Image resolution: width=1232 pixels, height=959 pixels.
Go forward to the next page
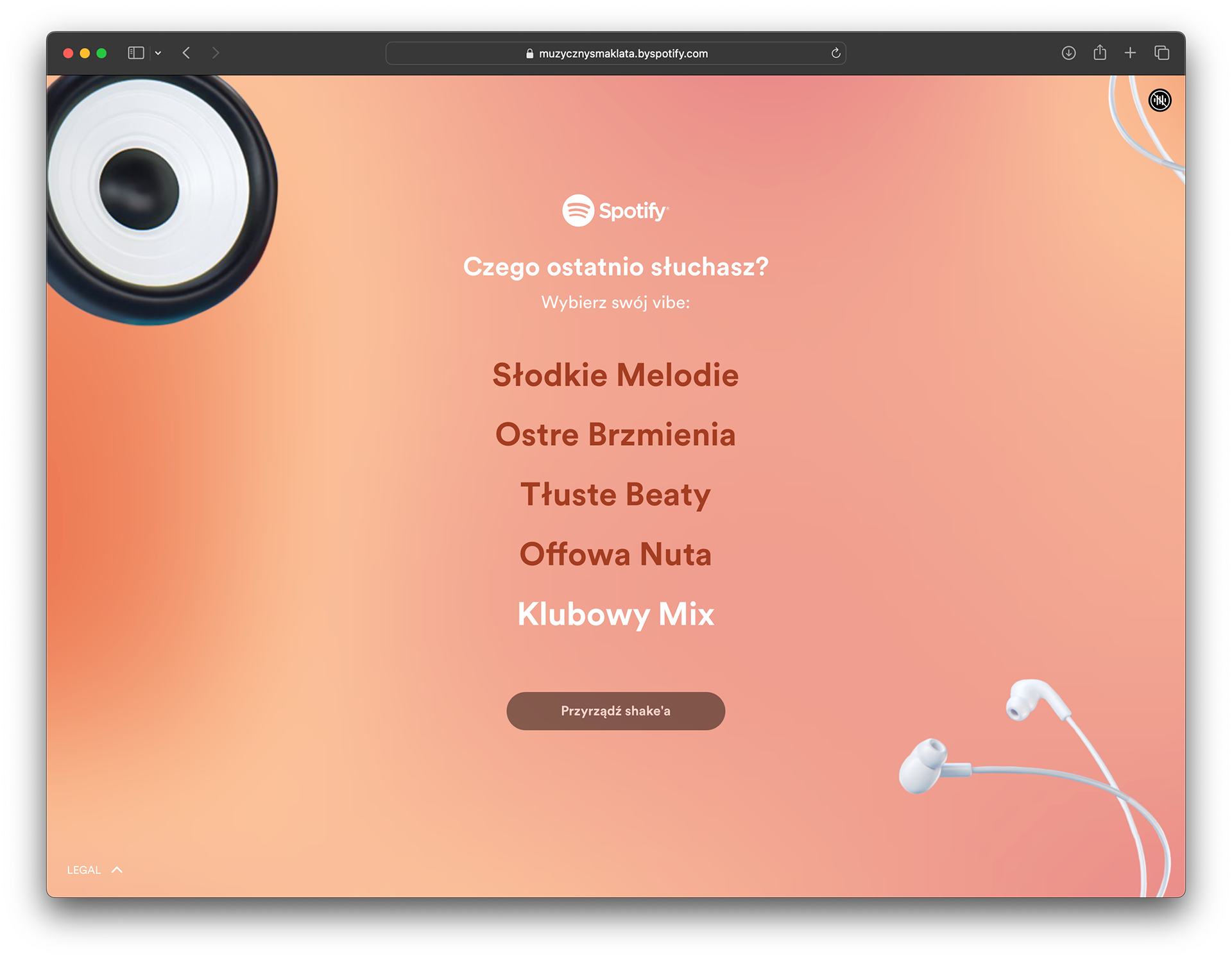(x=216, y=53)
